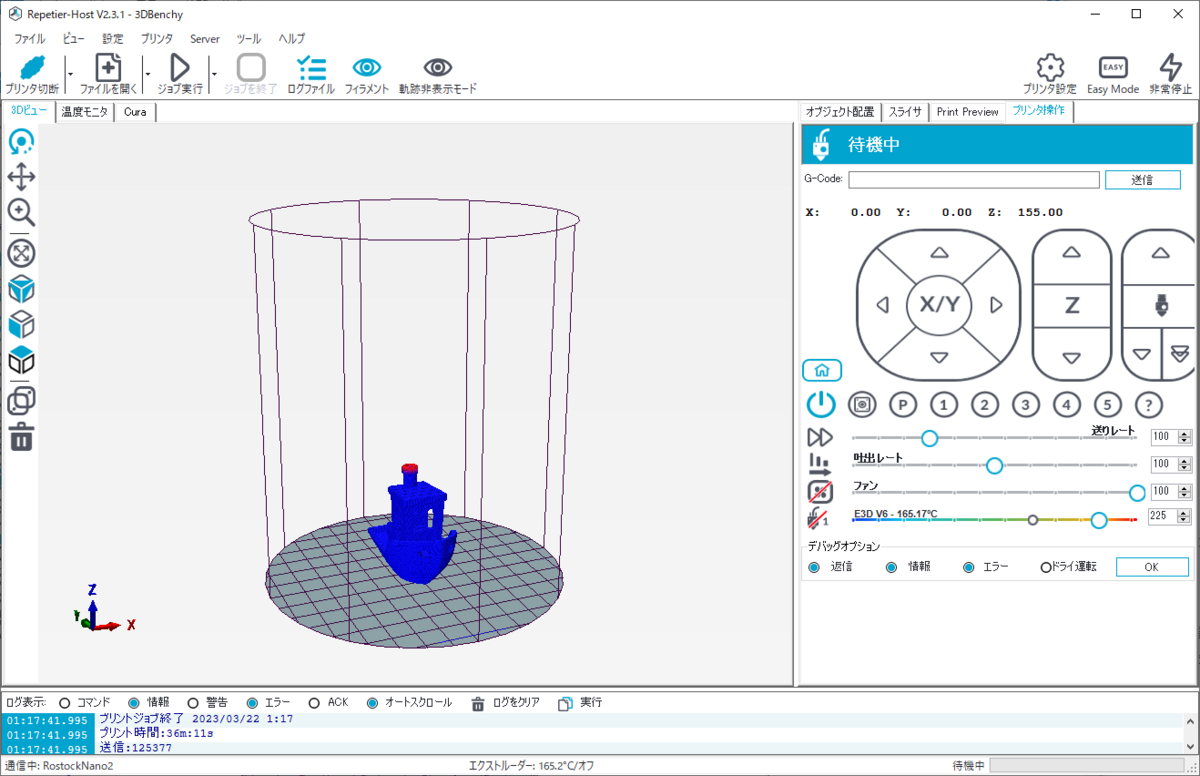Select front view cube icon
This screenshot has height=776, width=1200.
[21, 324]
